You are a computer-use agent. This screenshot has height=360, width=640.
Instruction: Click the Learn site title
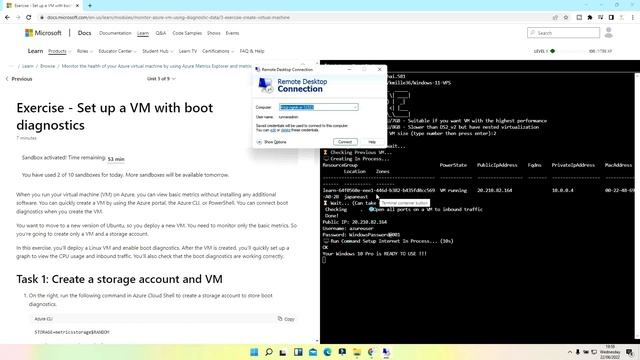click(35, 51)
